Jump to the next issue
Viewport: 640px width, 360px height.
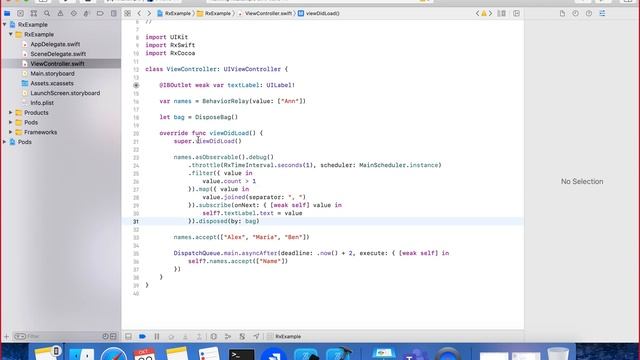point(490,13)
